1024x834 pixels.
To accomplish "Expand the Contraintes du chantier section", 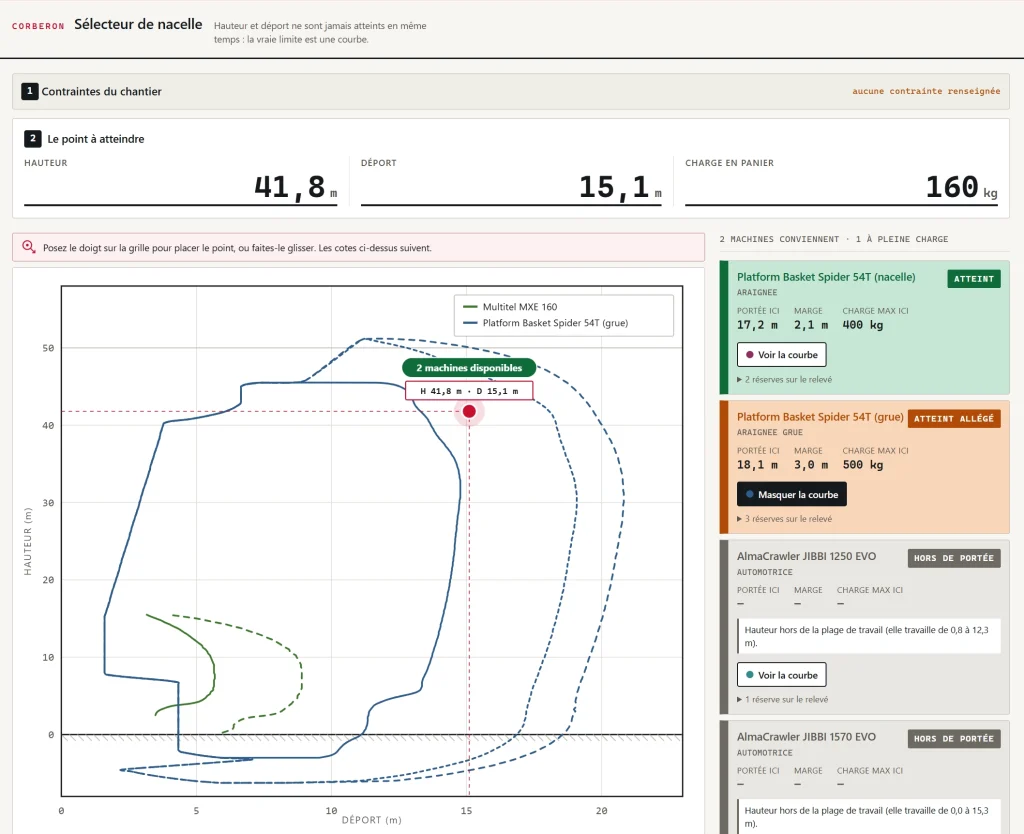I will click(511, 91).
